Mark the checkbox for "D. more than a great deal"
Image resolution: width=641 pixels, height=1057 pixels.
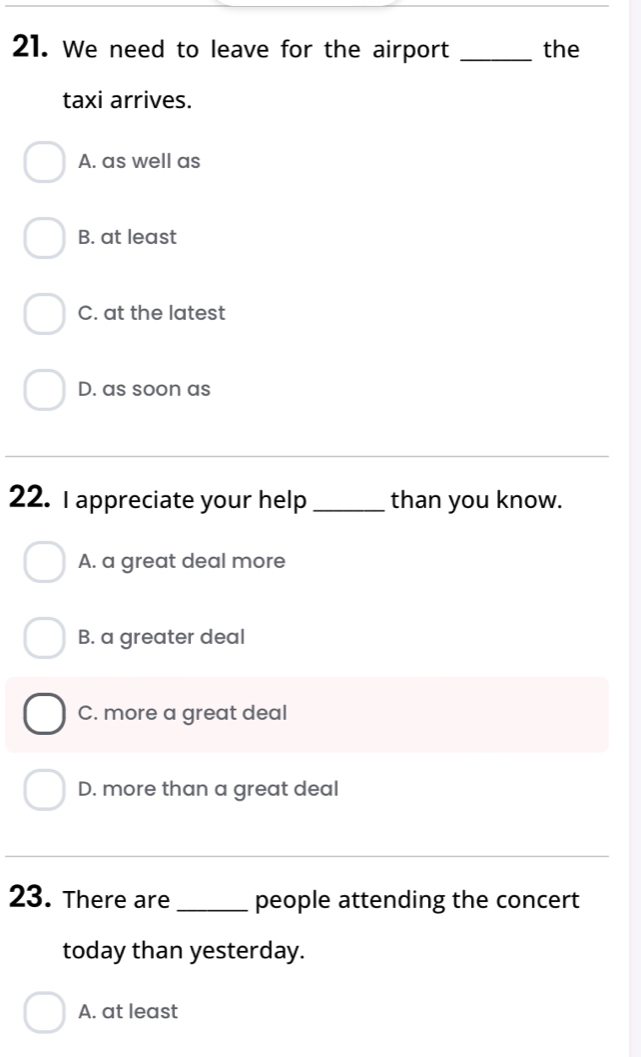[x=44, y=789]
